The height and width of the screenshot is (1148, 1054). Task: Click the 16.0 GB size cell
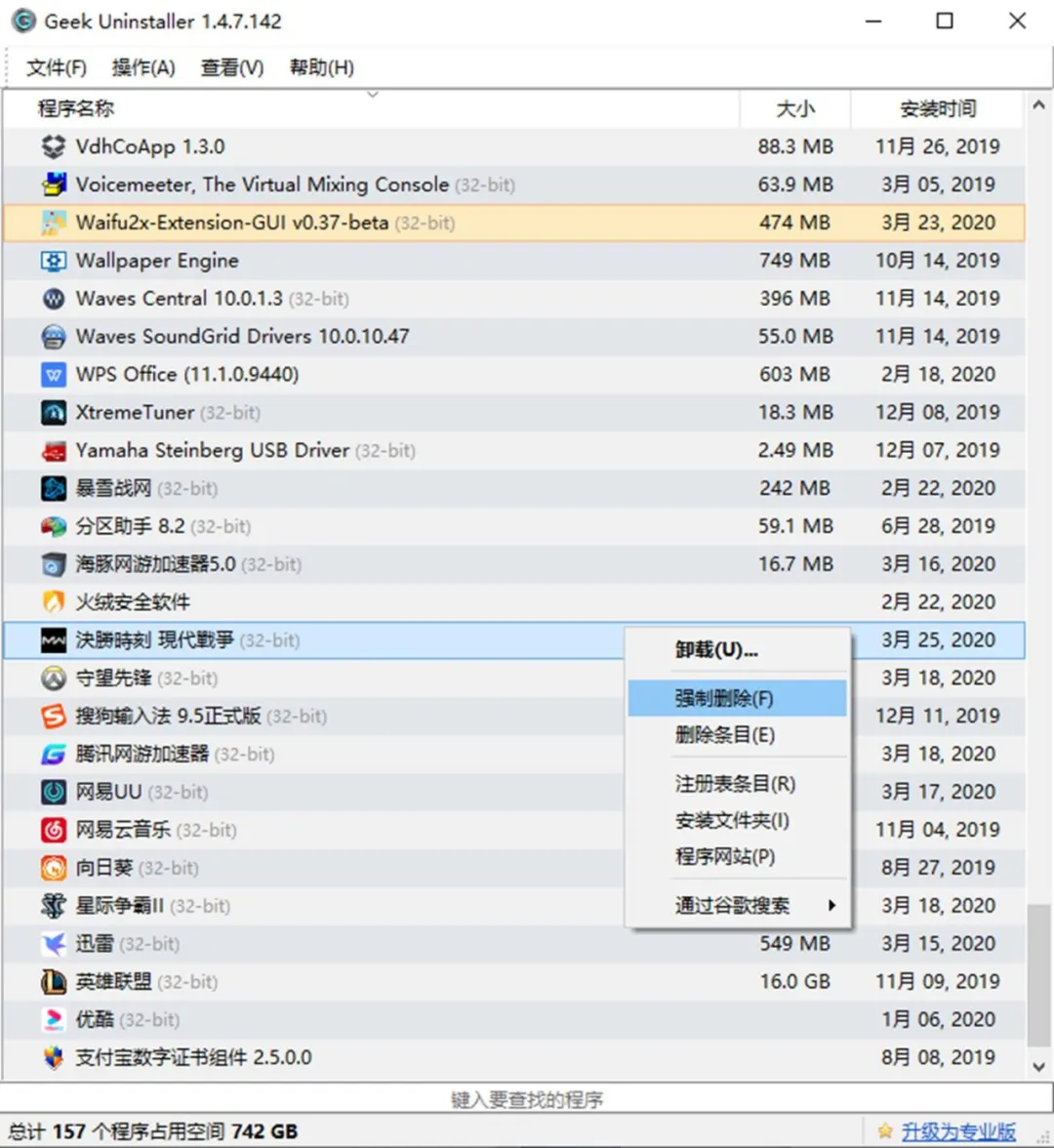[794, 982]
